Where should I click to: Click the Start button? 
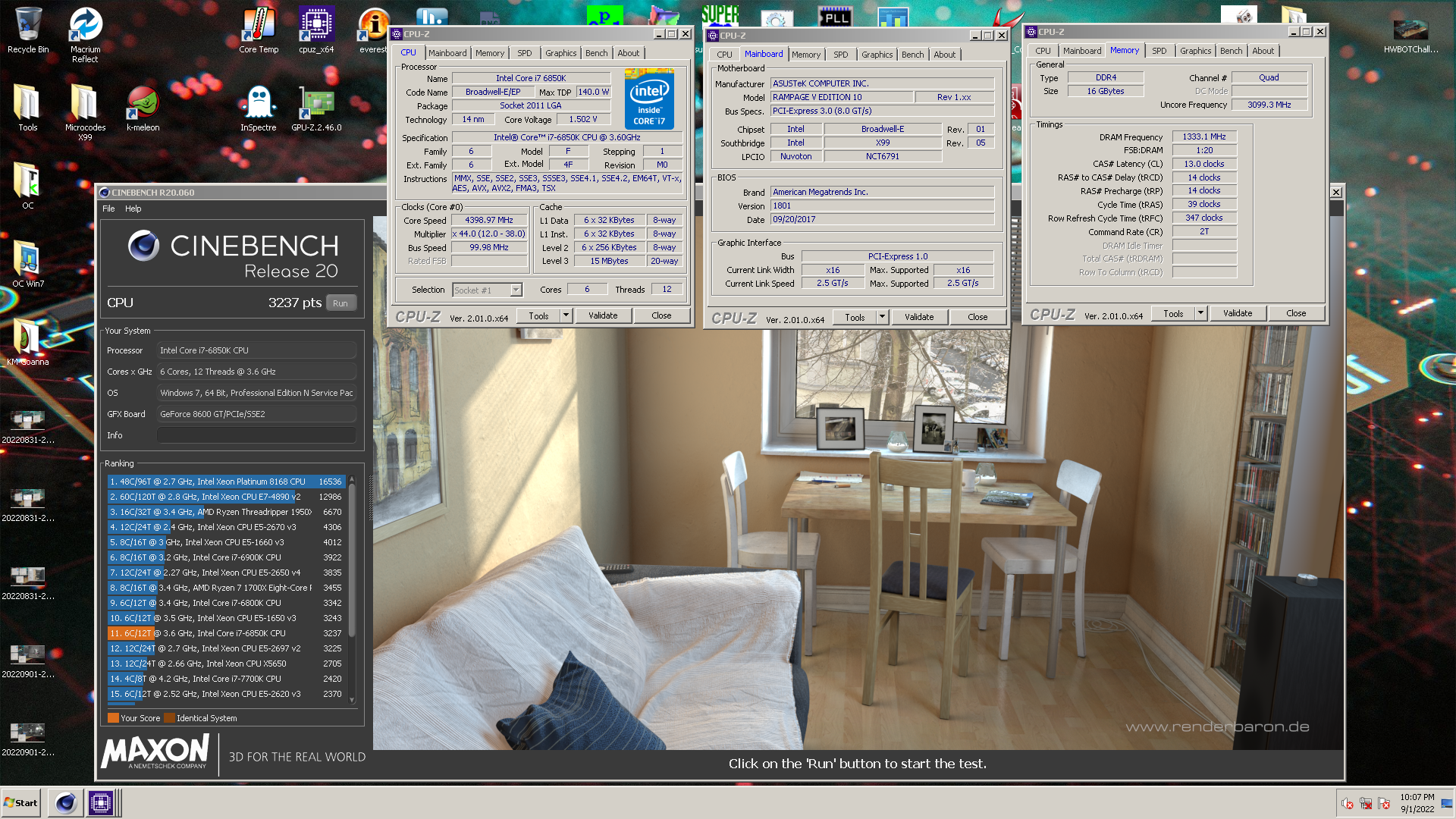pos(21,802)
